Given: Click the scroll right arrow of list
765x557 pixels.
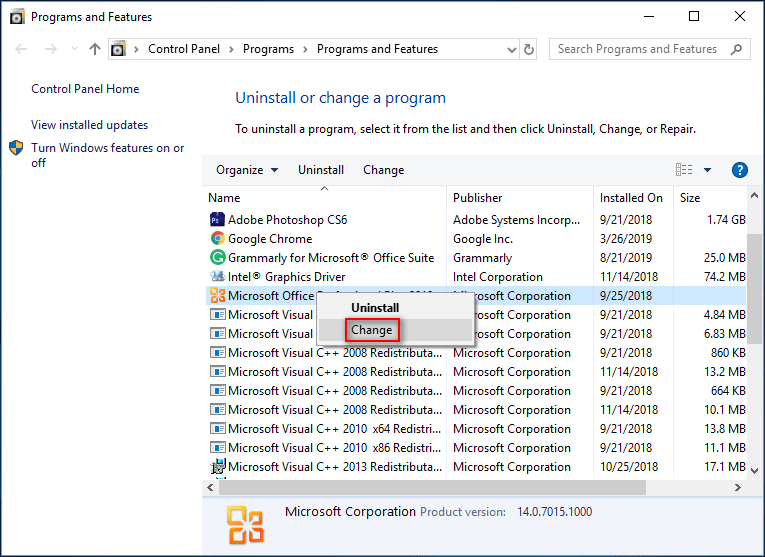Looking at the screenshot, I should tap(738, 487).
